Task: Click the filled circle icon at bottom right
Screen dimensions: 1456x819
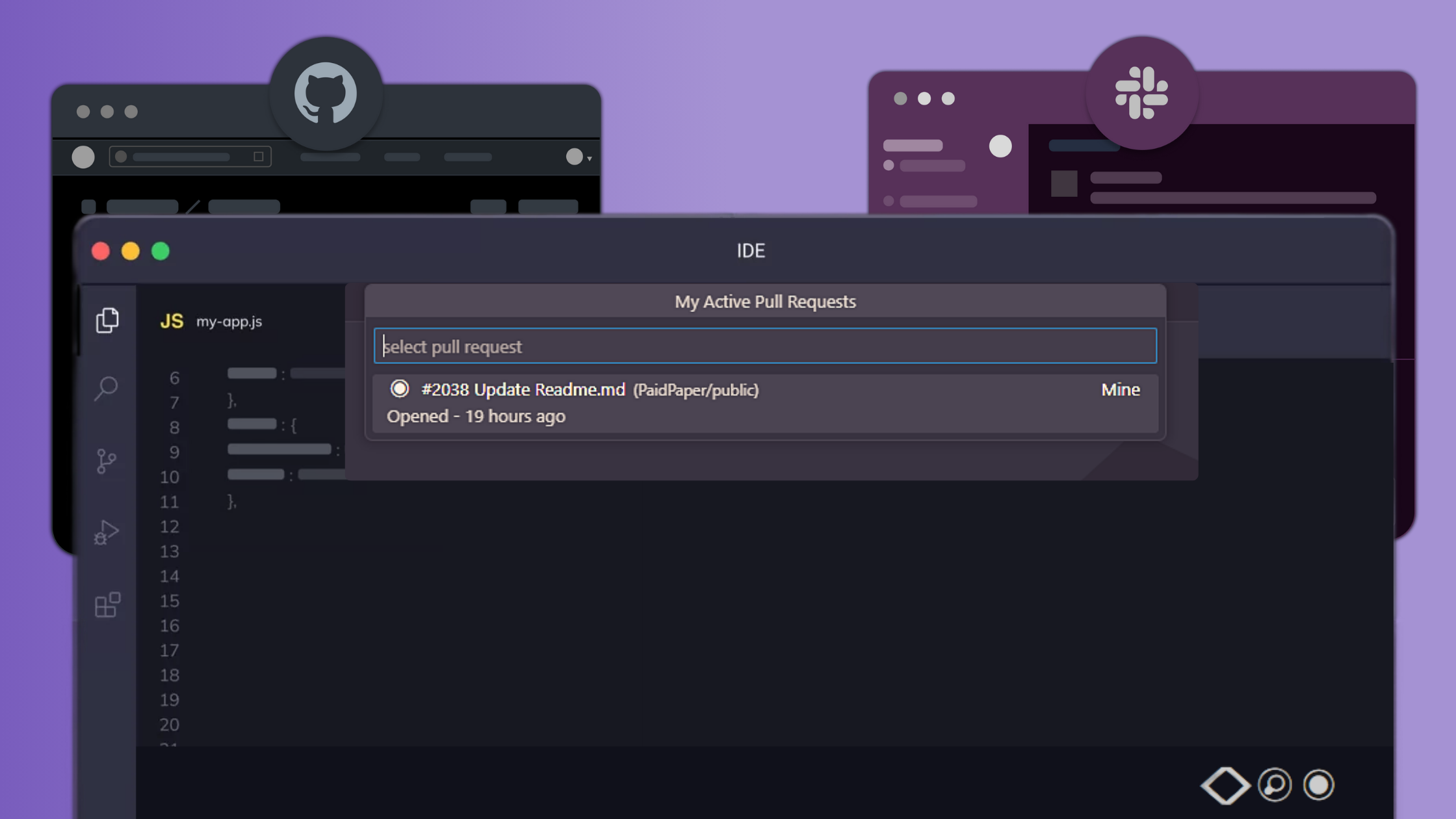Action: click(x=1319, y=785)
